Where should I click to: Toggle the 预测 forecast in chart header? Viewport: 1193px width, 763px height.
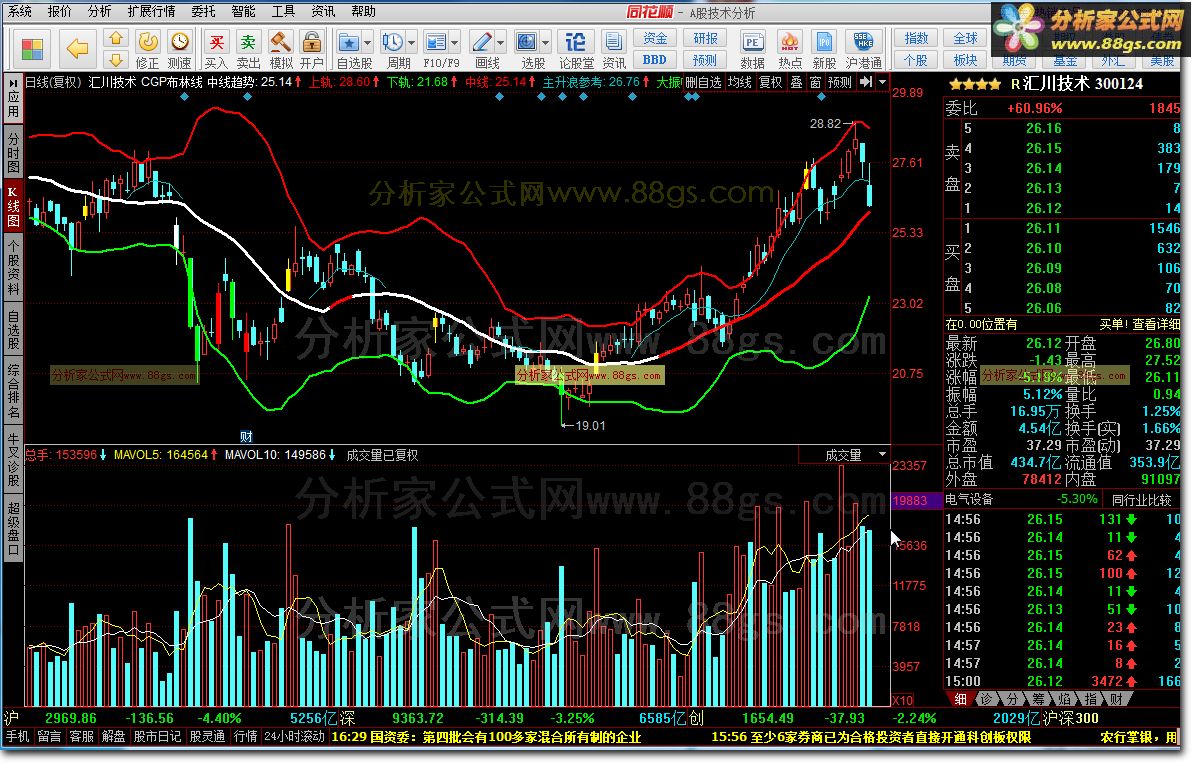pos(839,82)
